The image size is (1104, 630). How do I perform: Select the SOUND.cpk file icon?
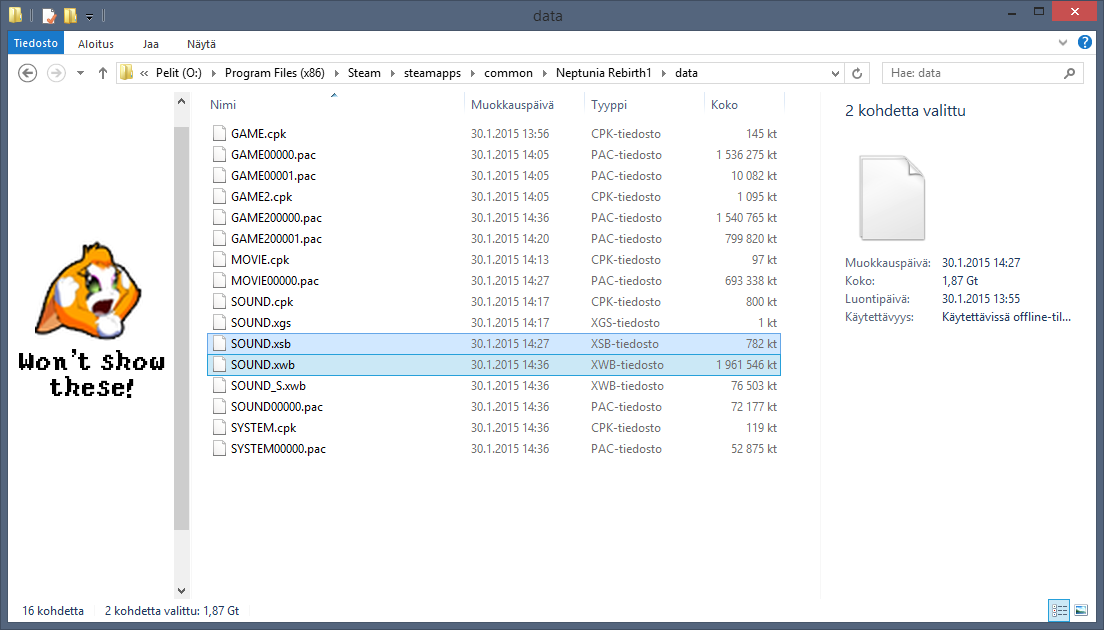click(220, 301)
